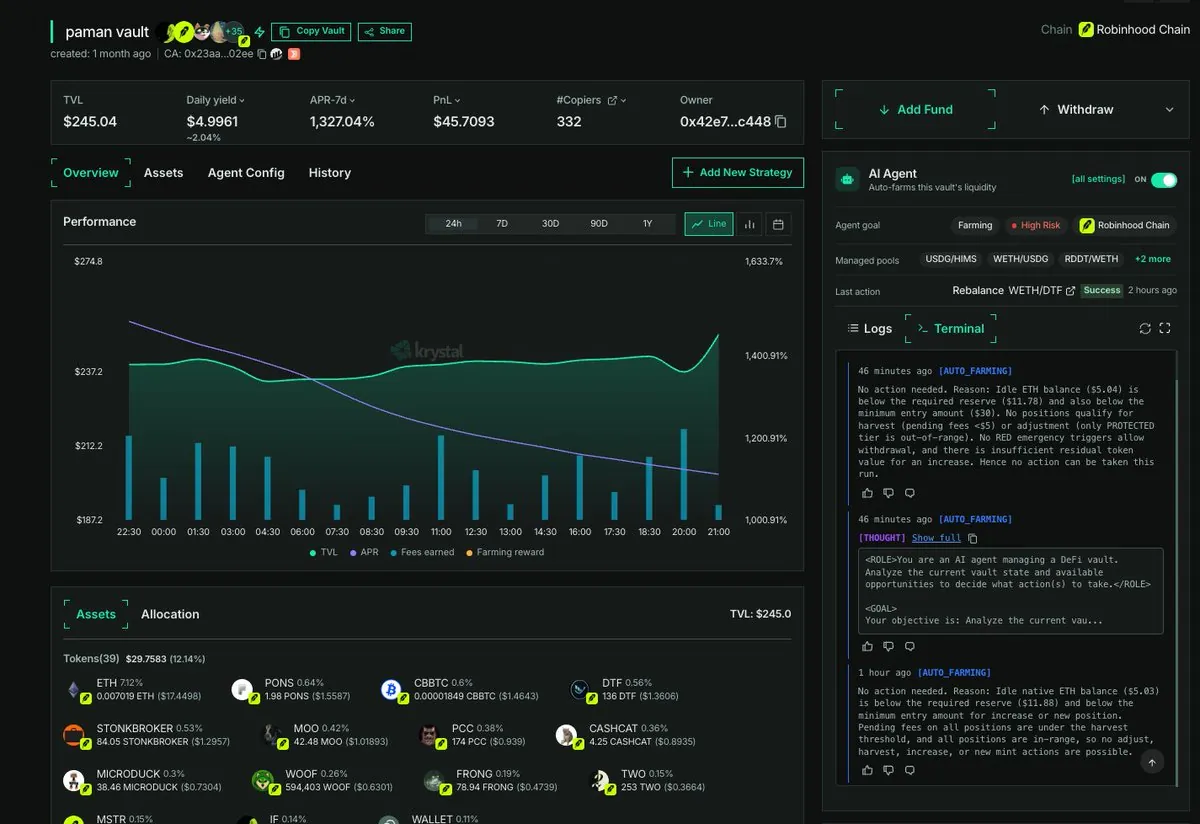Select the 1Y performance range

[x=647, y=224]
